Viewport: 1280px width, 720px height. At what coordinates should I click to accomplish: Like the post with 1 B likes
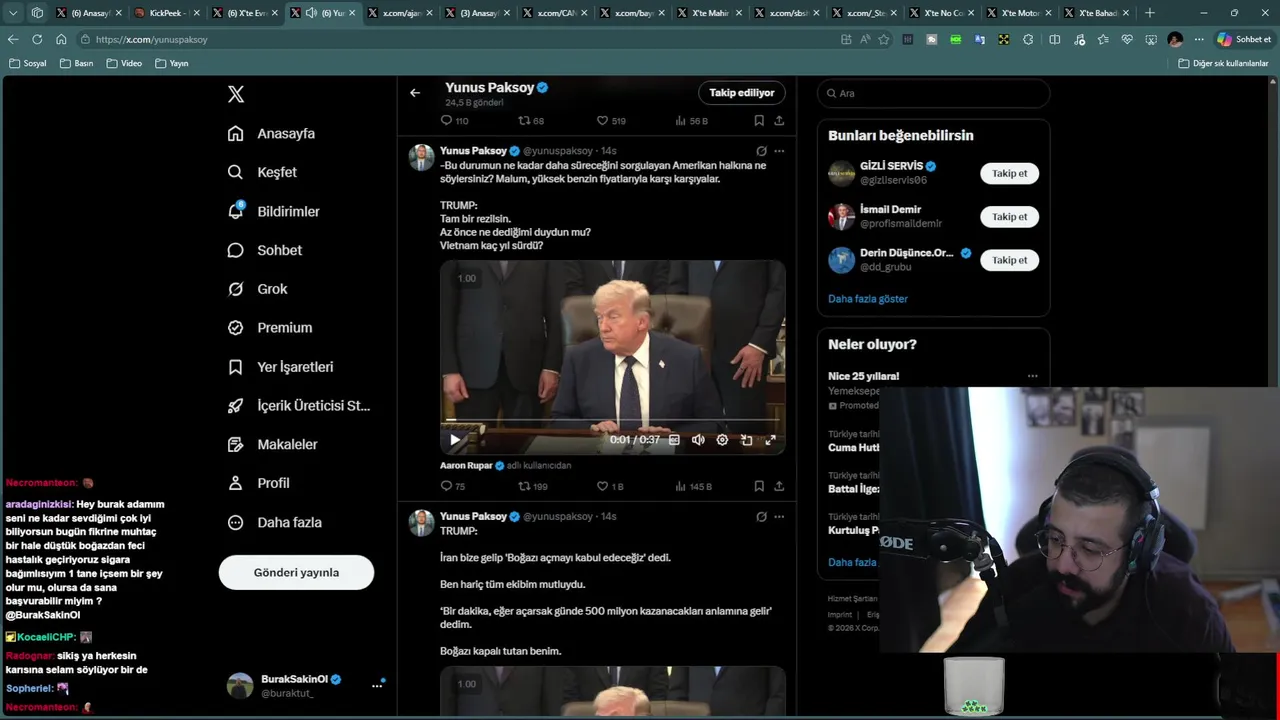pos(610,486)
